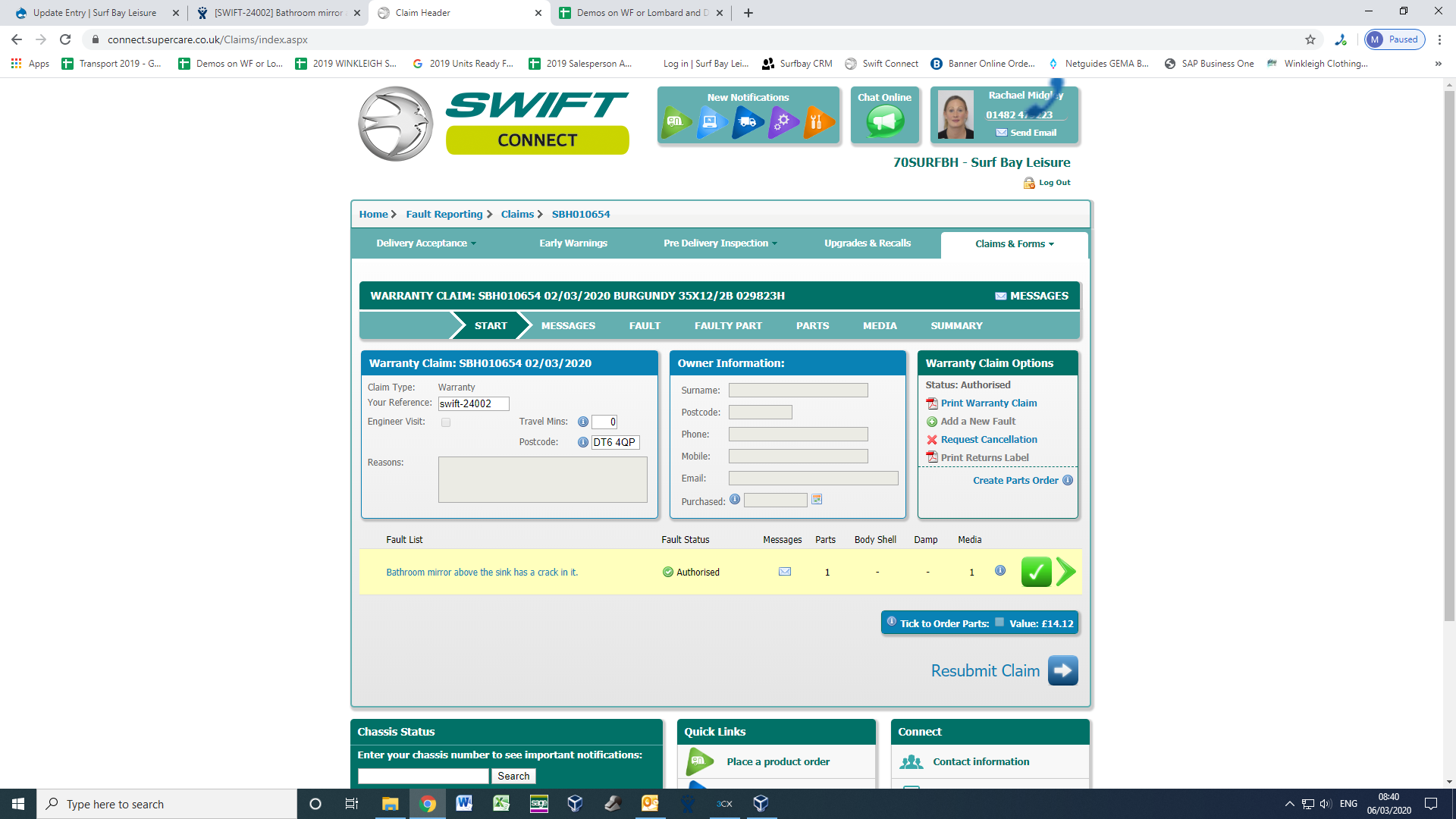Click Print Warranty Claim link
Viewport: 1456px width, 819px height.
pyautogui.click(x=988, y=403)
